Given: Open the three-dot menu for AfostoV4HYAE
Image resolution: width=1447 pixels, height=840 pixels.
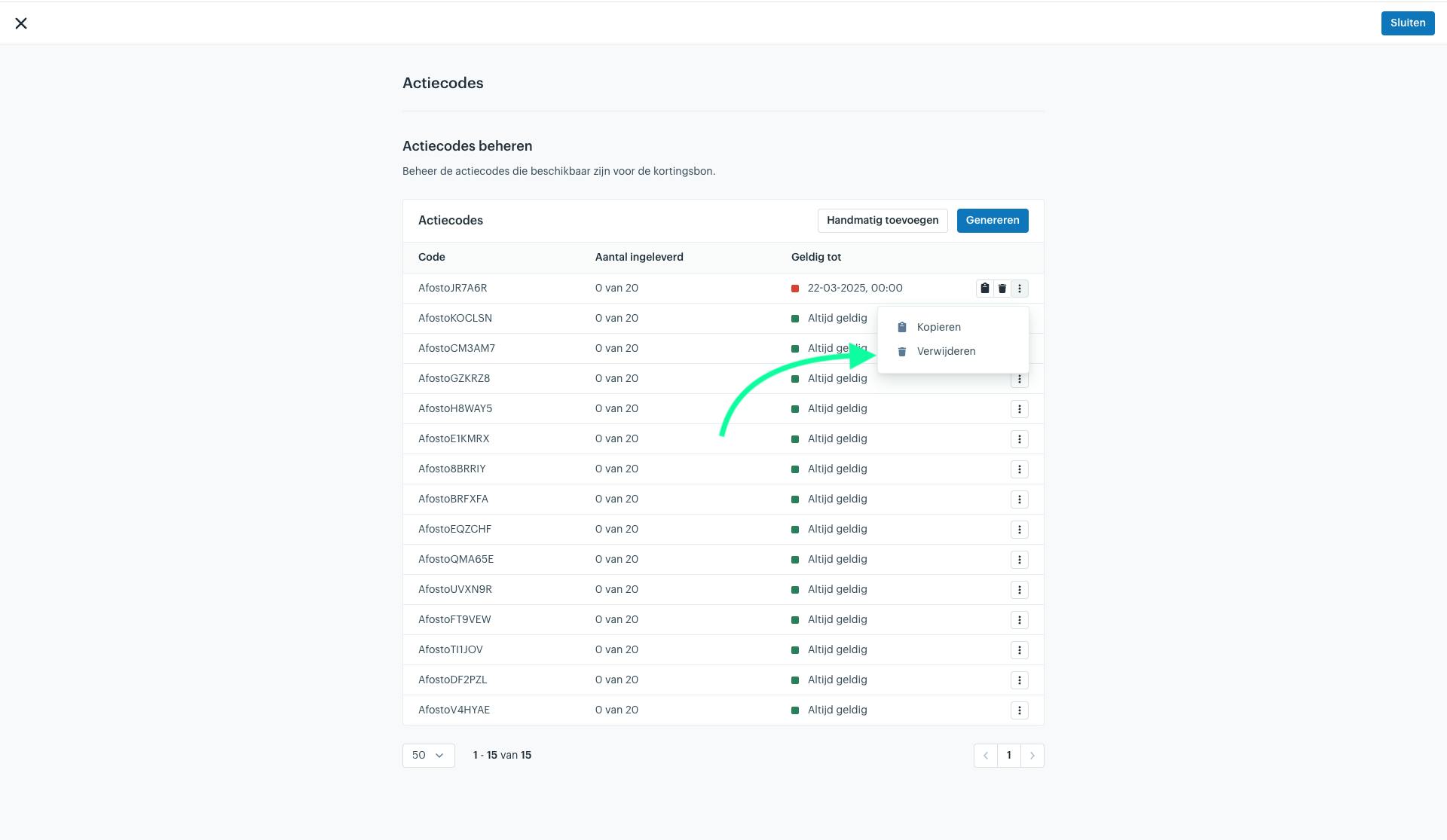Looking at the screenshot, I should pyautogui.click(x=1019, y=710).
